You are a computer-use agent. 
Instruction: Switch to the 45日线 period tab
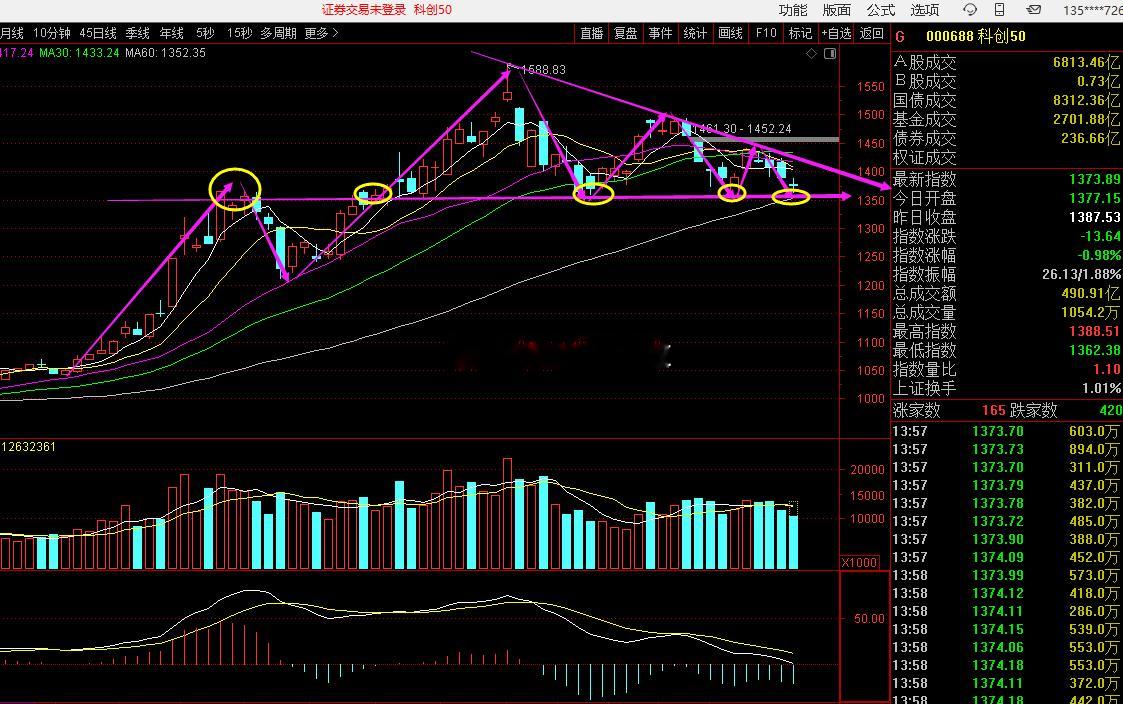click(x=97, y=33)
